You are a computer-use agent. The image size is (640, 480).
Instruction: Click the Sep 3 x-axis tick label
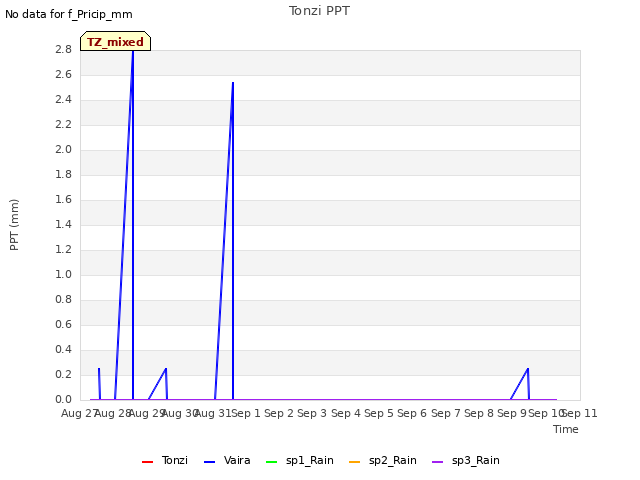(x=312, y=413)
